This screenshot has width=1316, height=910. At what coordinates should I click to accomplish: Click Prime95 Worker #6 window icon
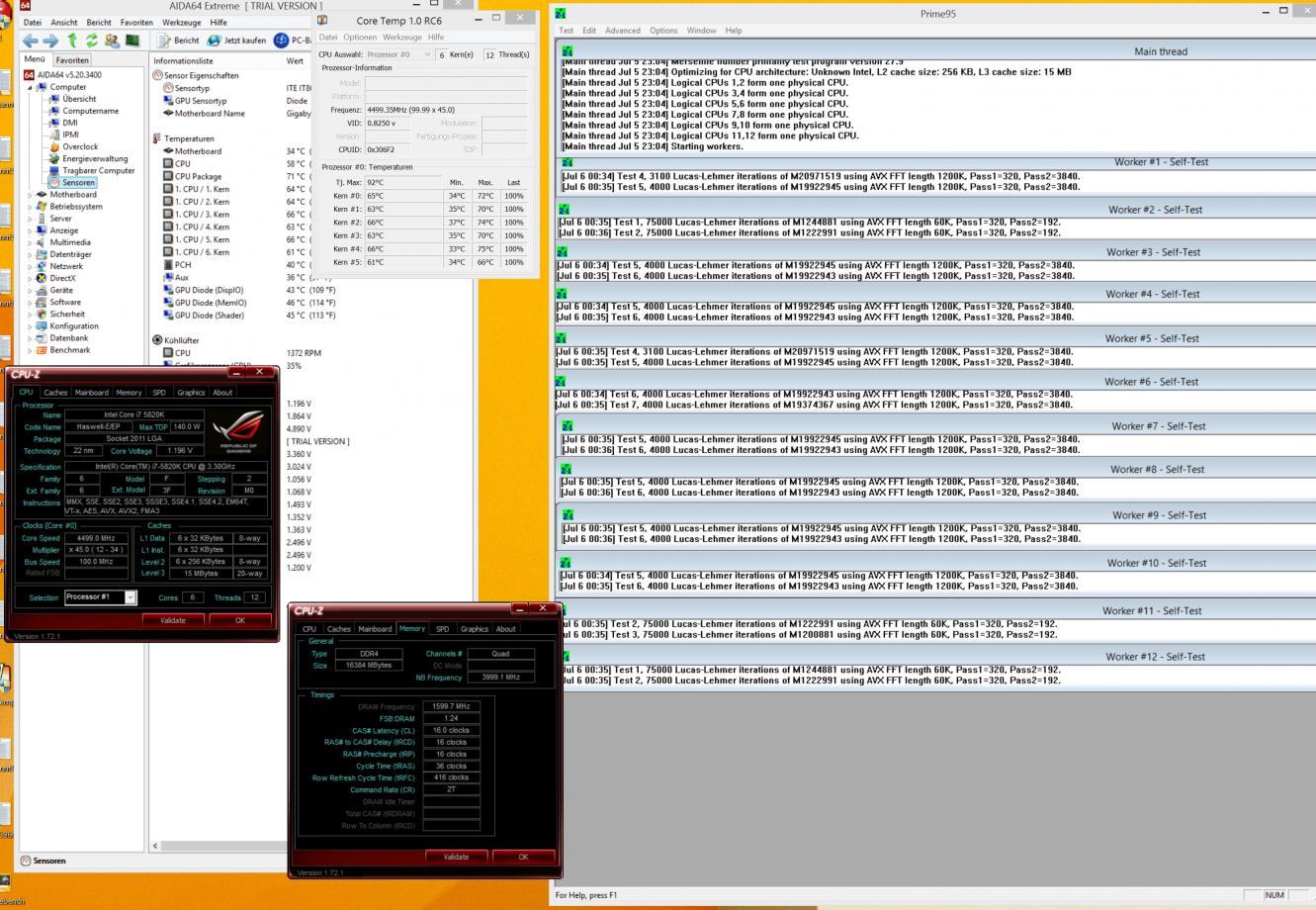click(x=562, y=382)
